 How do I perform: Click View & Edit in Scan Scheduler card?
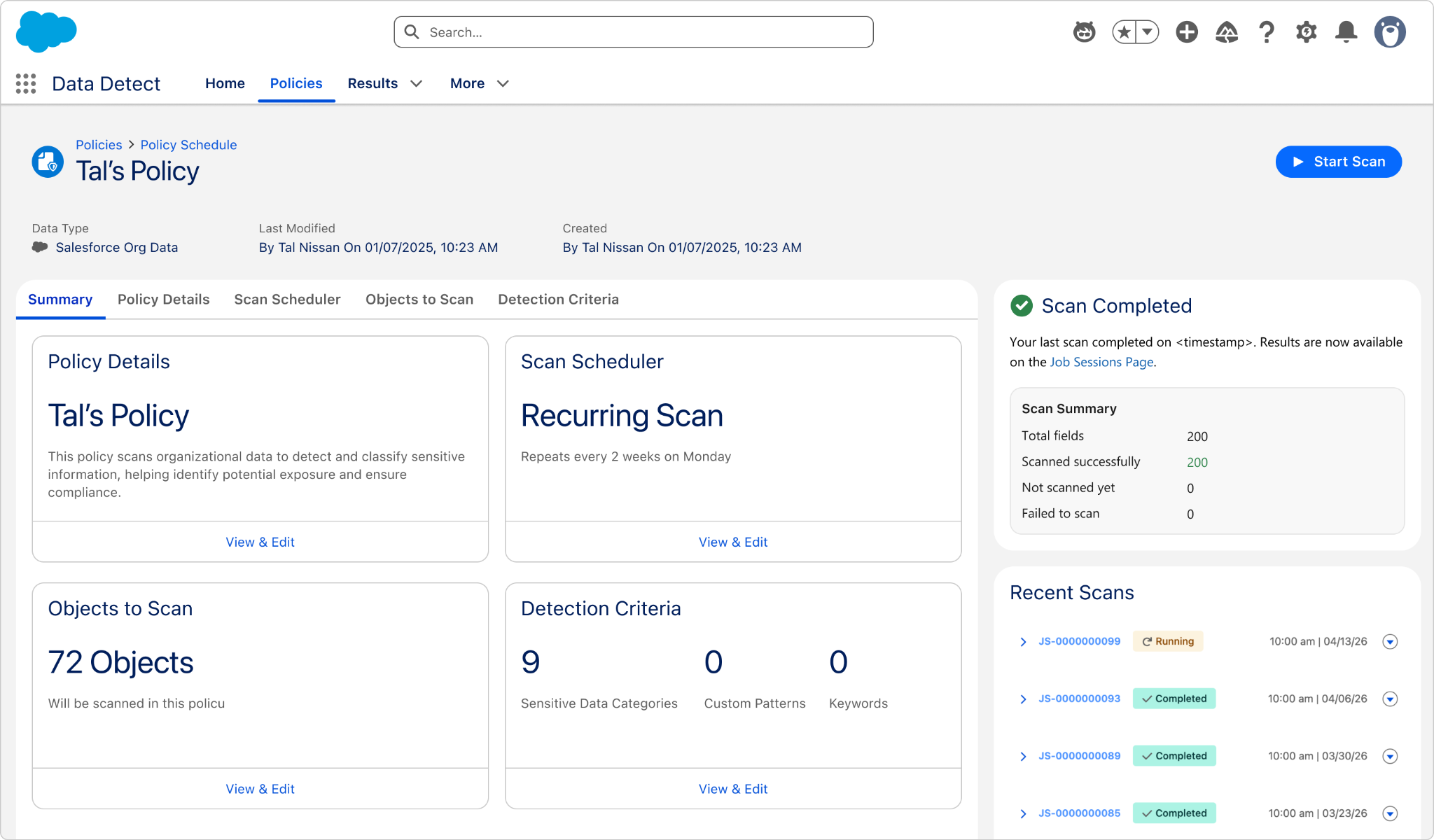pyautogui.click(x=733, y=542)
